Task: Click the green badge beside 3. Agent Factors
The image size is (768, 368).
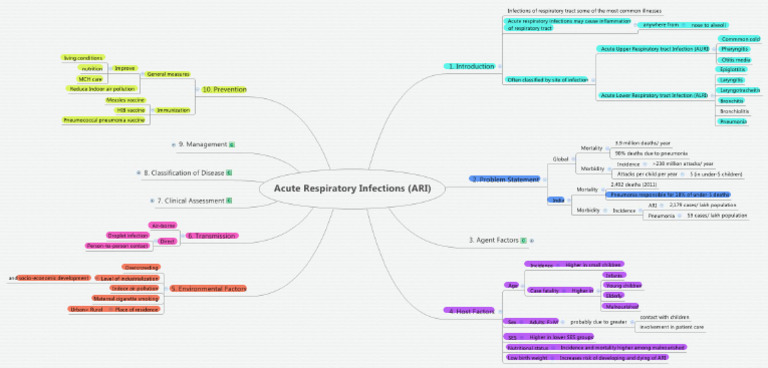Action: [524, 241]
